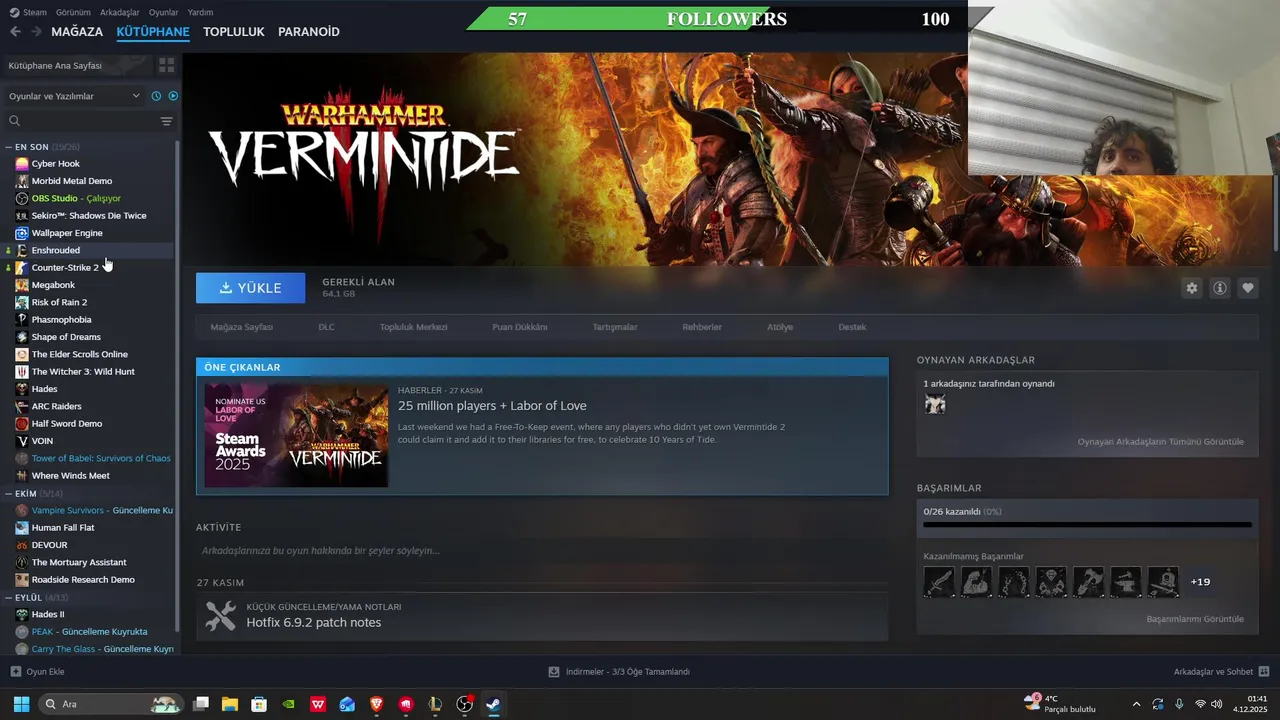Open Puan Dükkânı link

[519, 327]
